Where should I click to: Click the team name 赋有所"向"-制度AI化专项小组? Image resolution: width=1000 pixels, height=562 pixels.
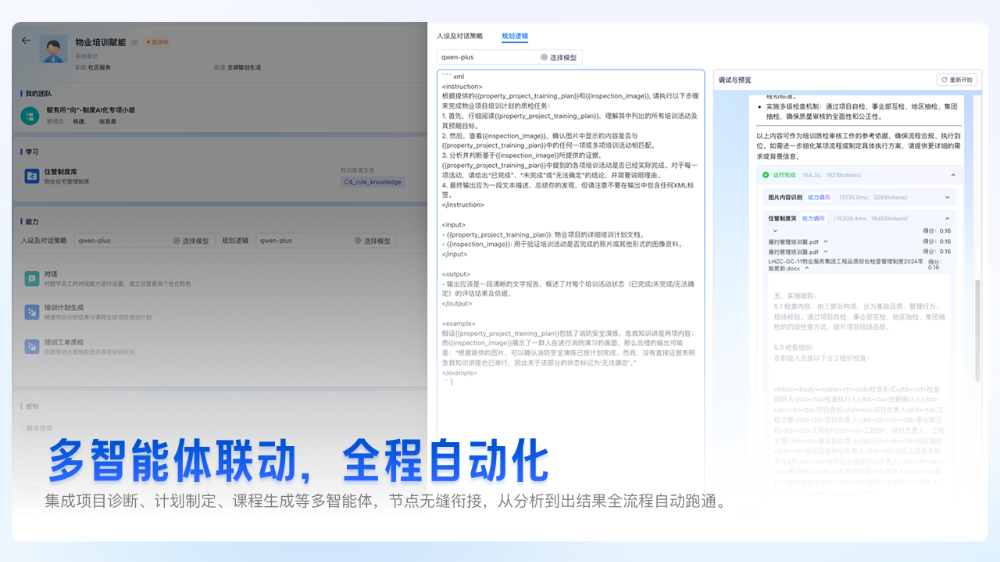(90, 110)
